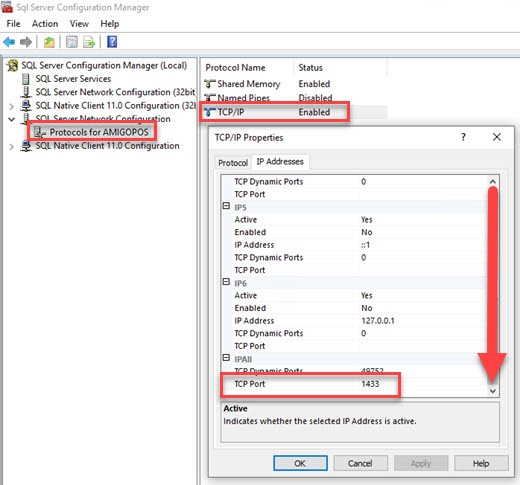Click the Cancel button
520x485 pixels.
[x=360, y=463]
